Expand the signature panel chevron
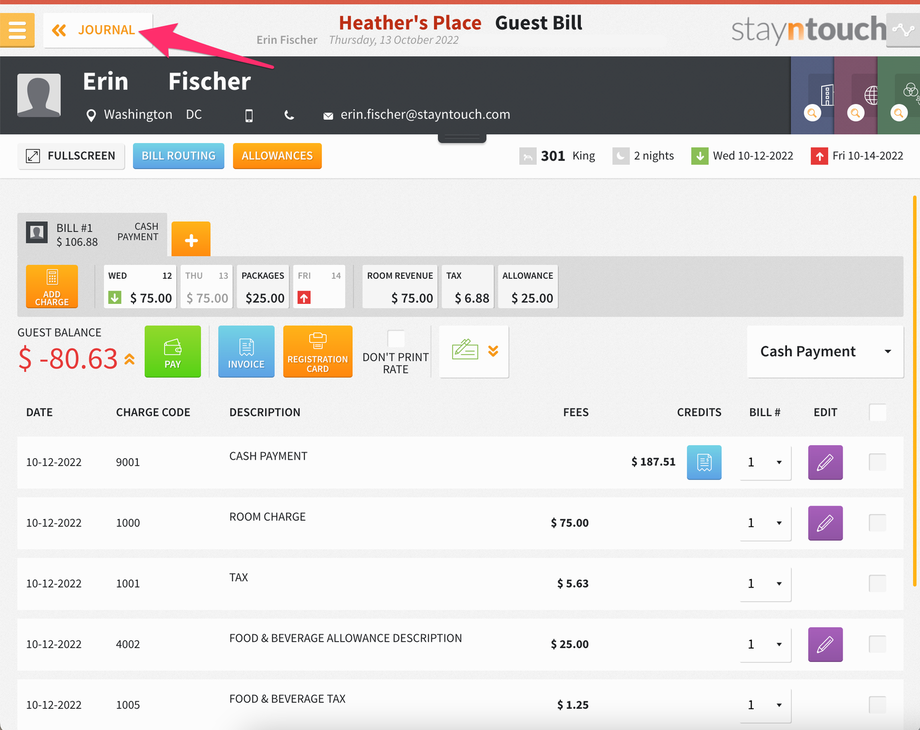 [493, 351]
